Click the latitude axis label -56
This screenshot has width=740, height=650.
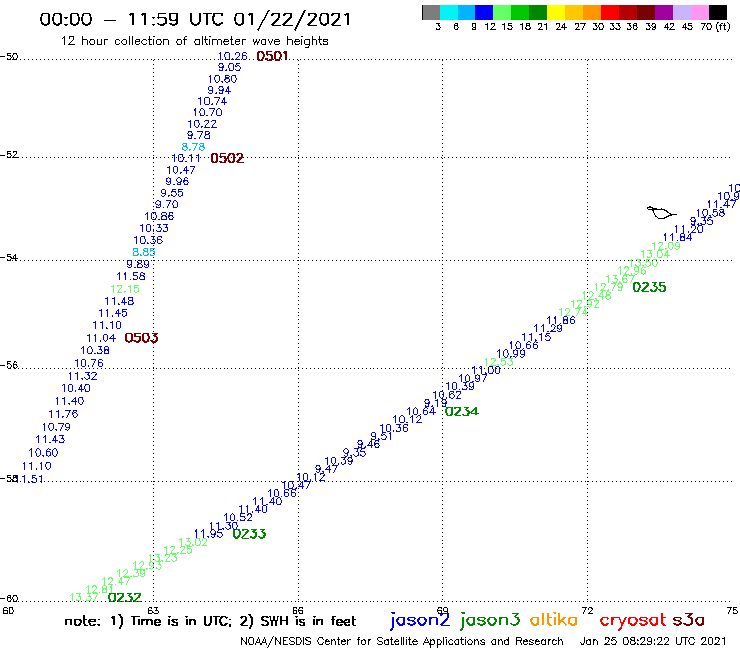click(9, 365)
